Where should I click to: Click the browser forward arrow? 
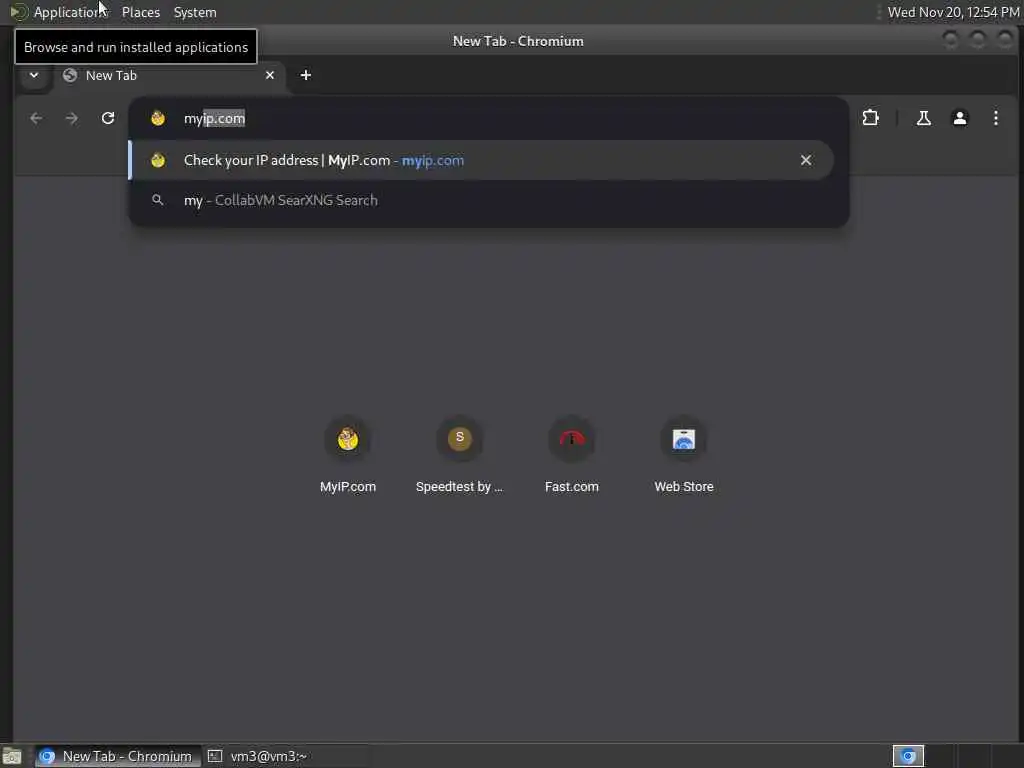[72, 118]
